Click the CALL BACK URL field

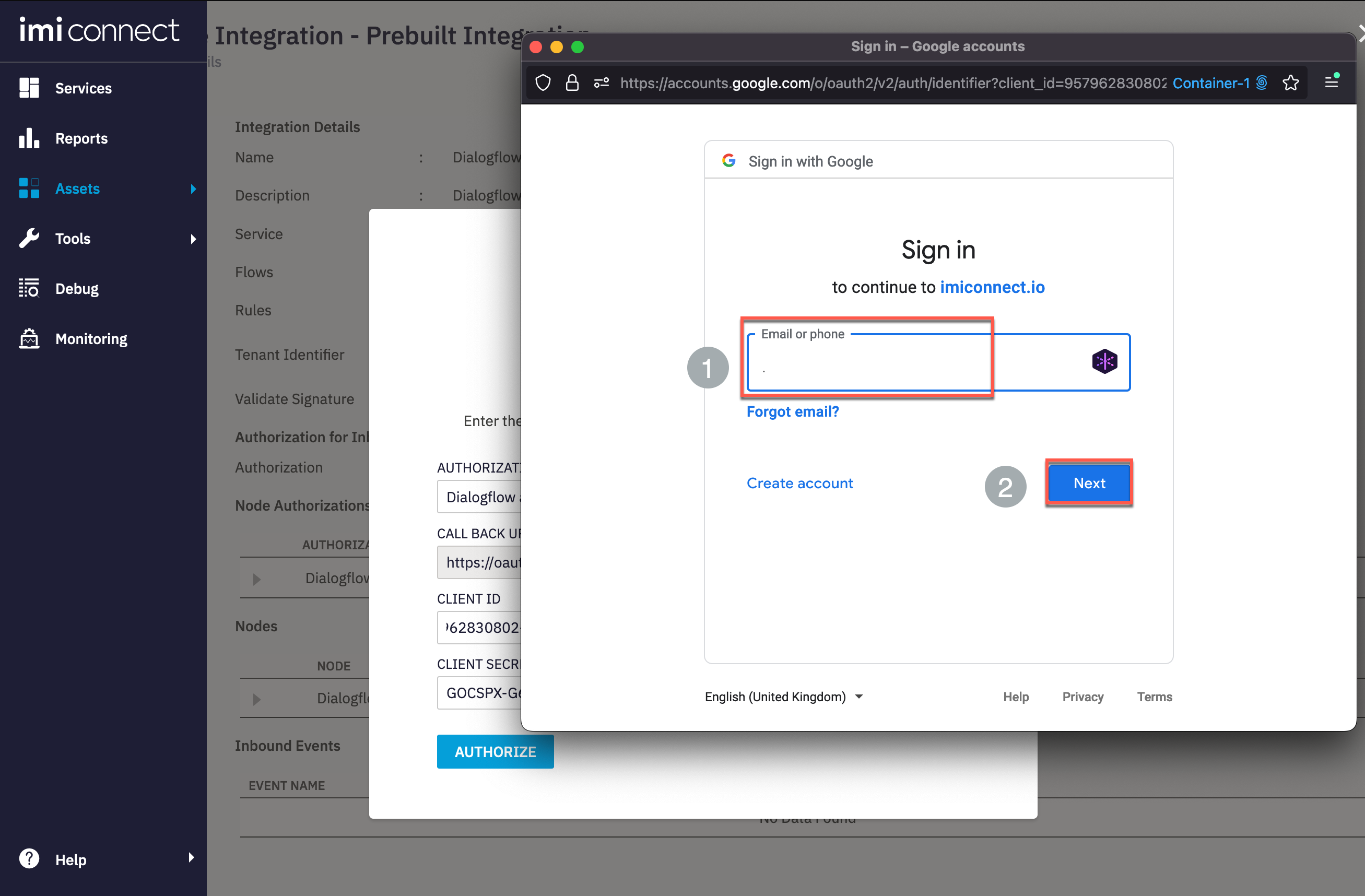click(x=479, y=562)
